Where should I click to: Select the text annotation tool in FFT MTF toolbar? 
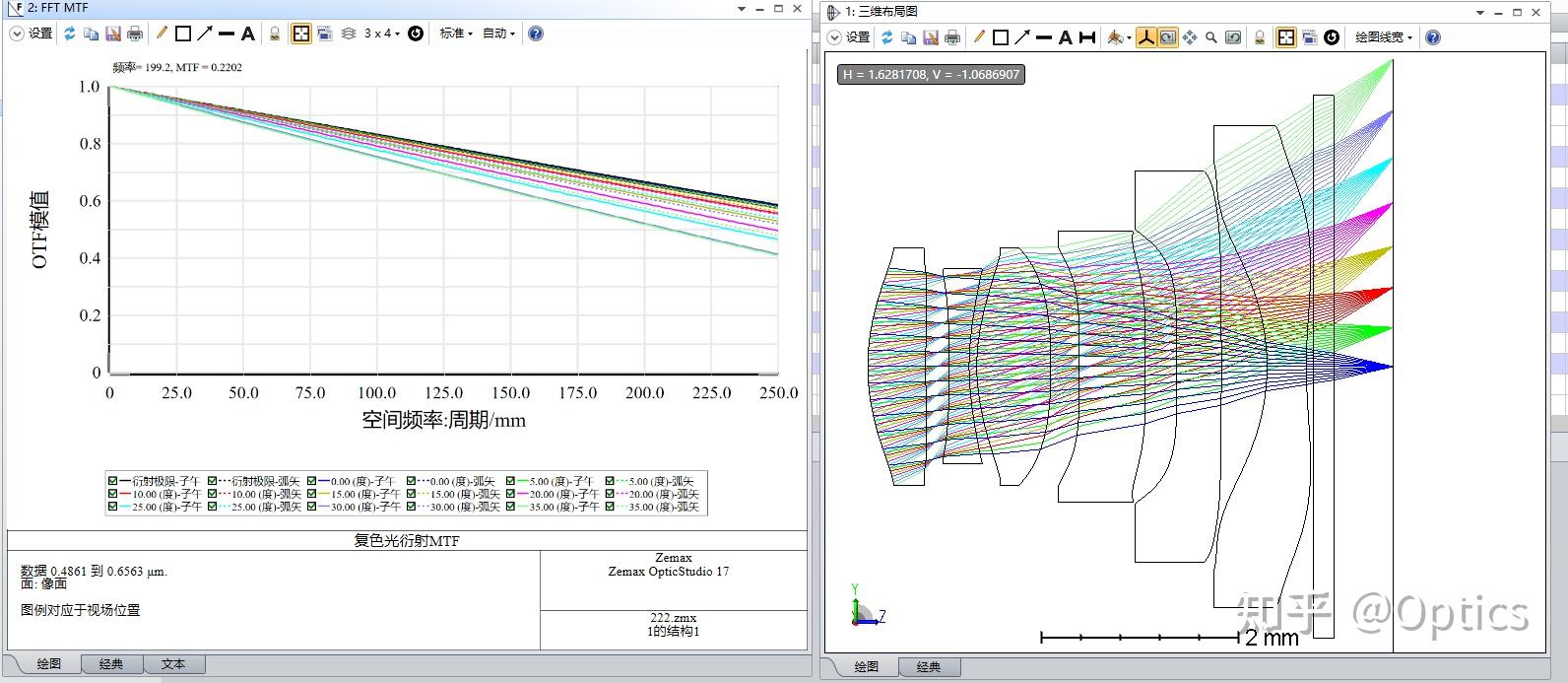(248, 34)
